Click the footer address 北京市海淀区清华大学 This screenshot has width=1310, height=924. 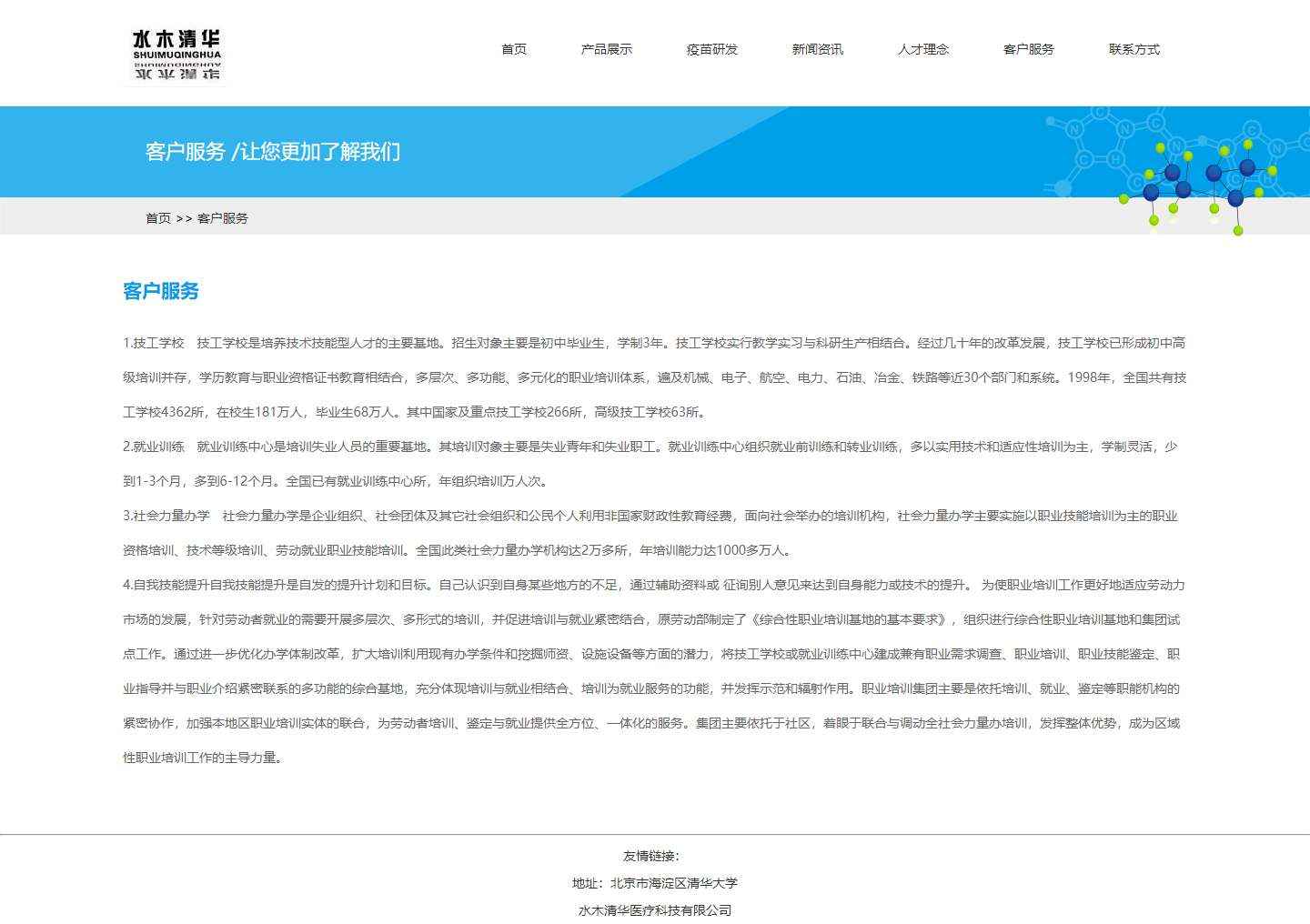coord(673,883)
